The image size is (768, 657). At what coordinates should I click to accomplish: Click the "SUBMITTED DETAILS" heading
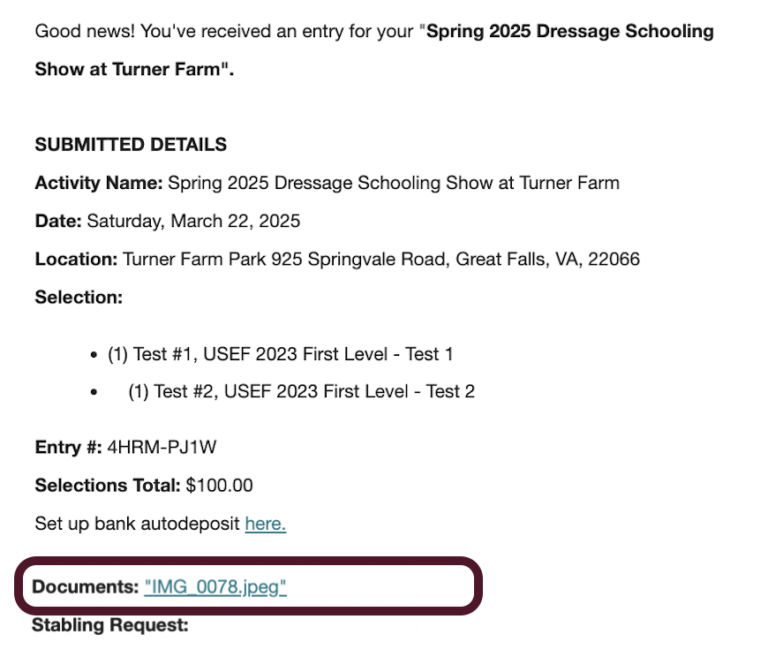point(131,145)
